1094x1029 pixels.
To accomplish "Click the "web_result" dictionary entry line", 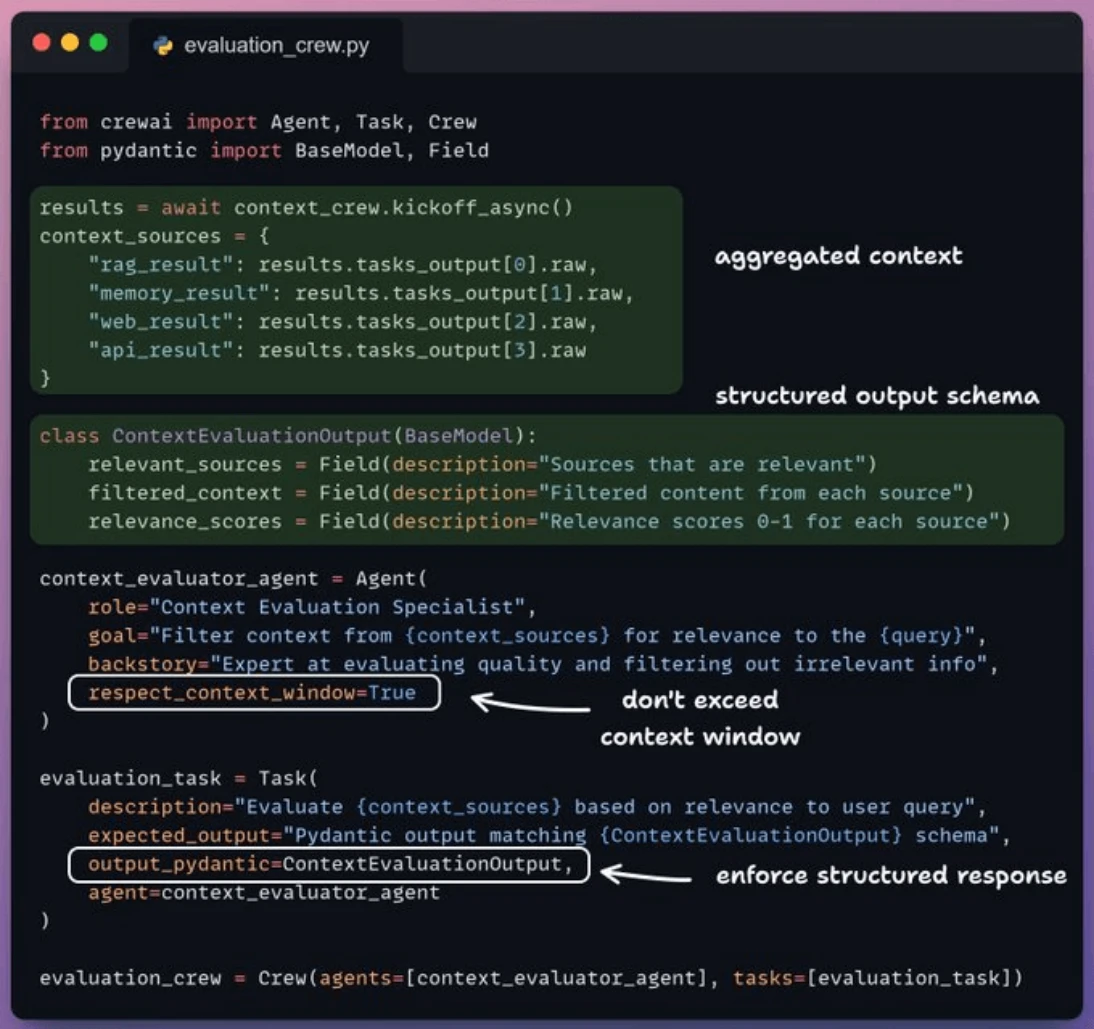I will 343,322.
